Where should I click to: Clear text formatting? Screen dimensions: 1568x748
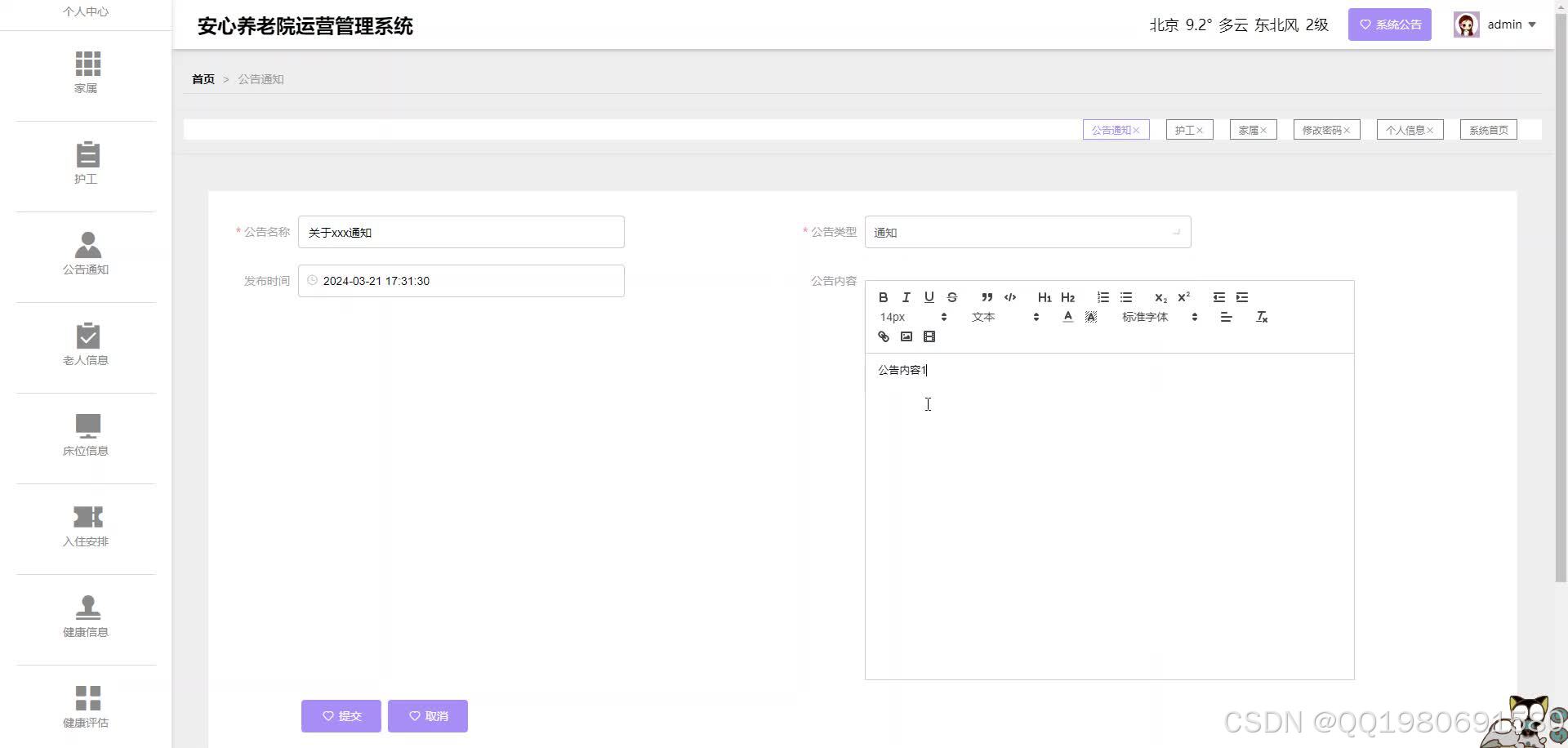(x=1261, y=317)
